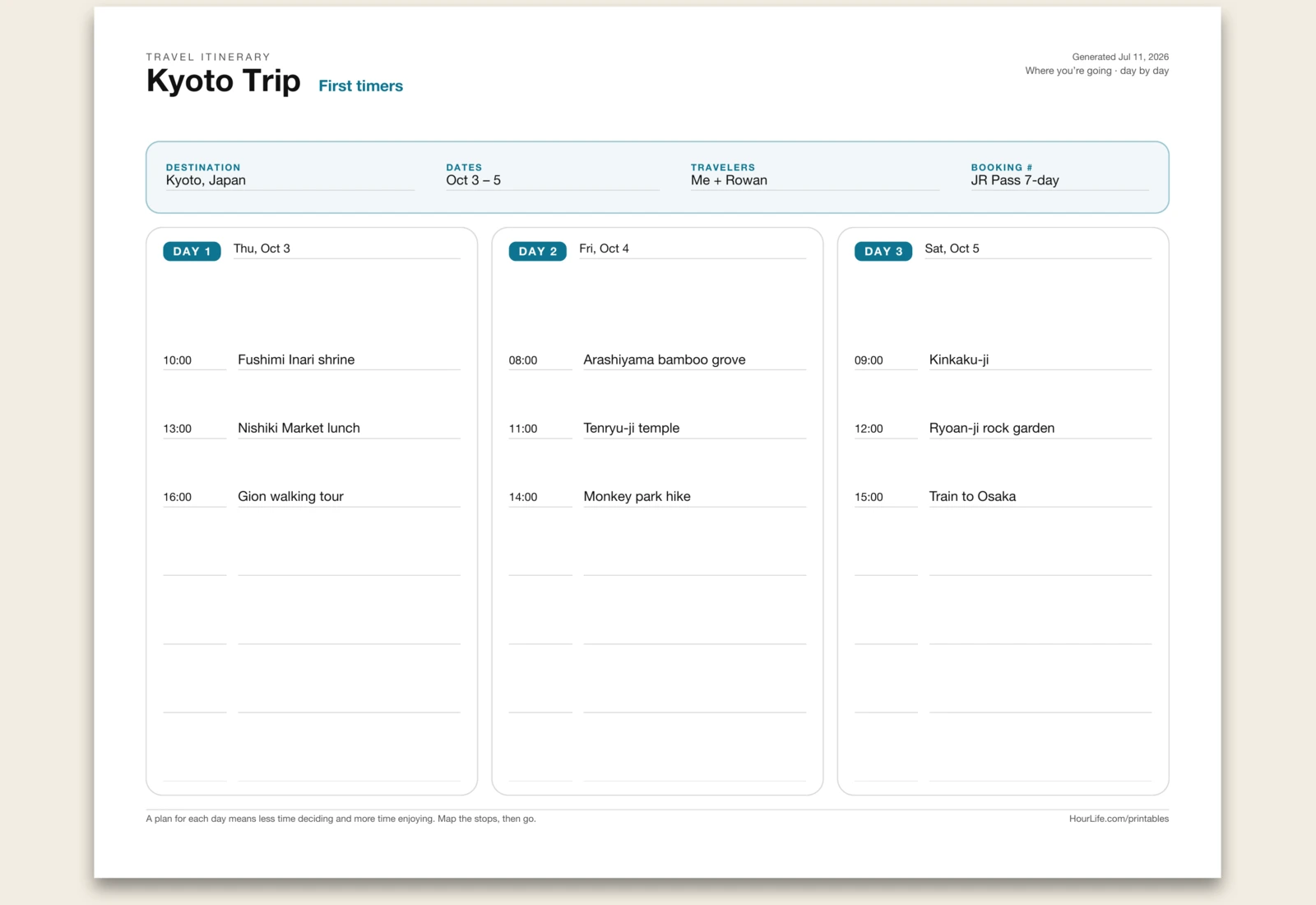Select the 14:00 time on Day 2
Screen dimensions: 1316x905
540,497
